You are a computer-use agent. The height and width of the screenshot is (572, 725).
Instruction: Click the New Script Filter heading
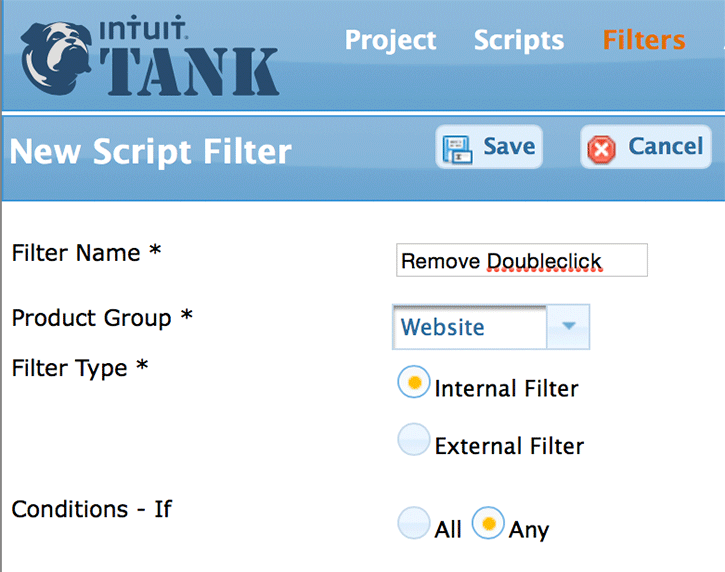[150, 152]
